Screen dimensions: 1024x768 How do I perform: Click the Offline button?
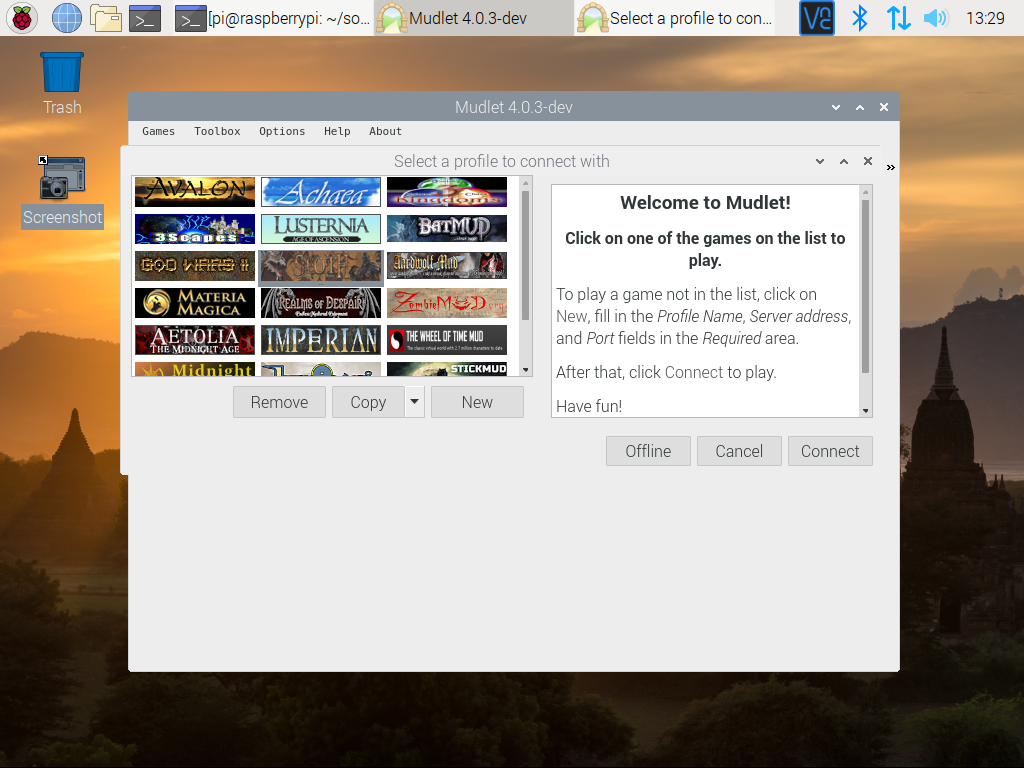coord(648,451)
